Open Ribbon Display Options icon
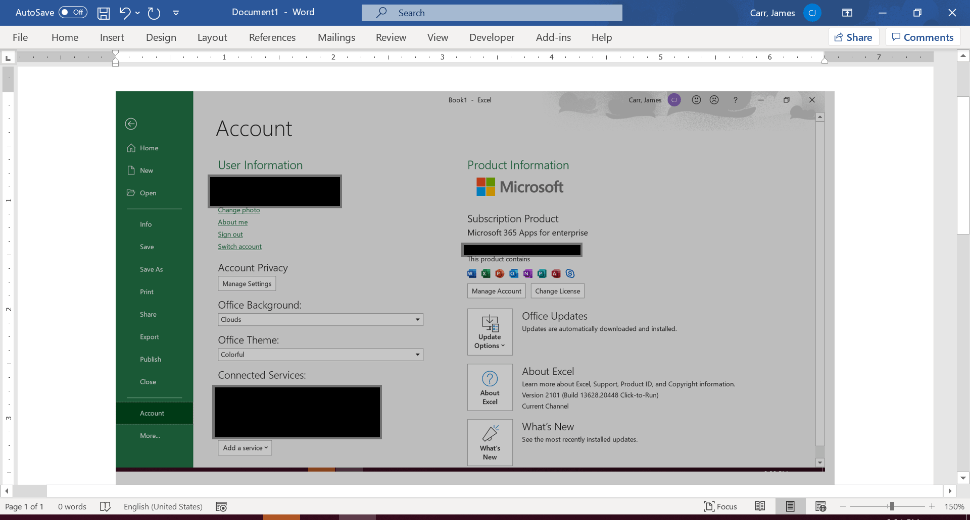 coord(847,12)
